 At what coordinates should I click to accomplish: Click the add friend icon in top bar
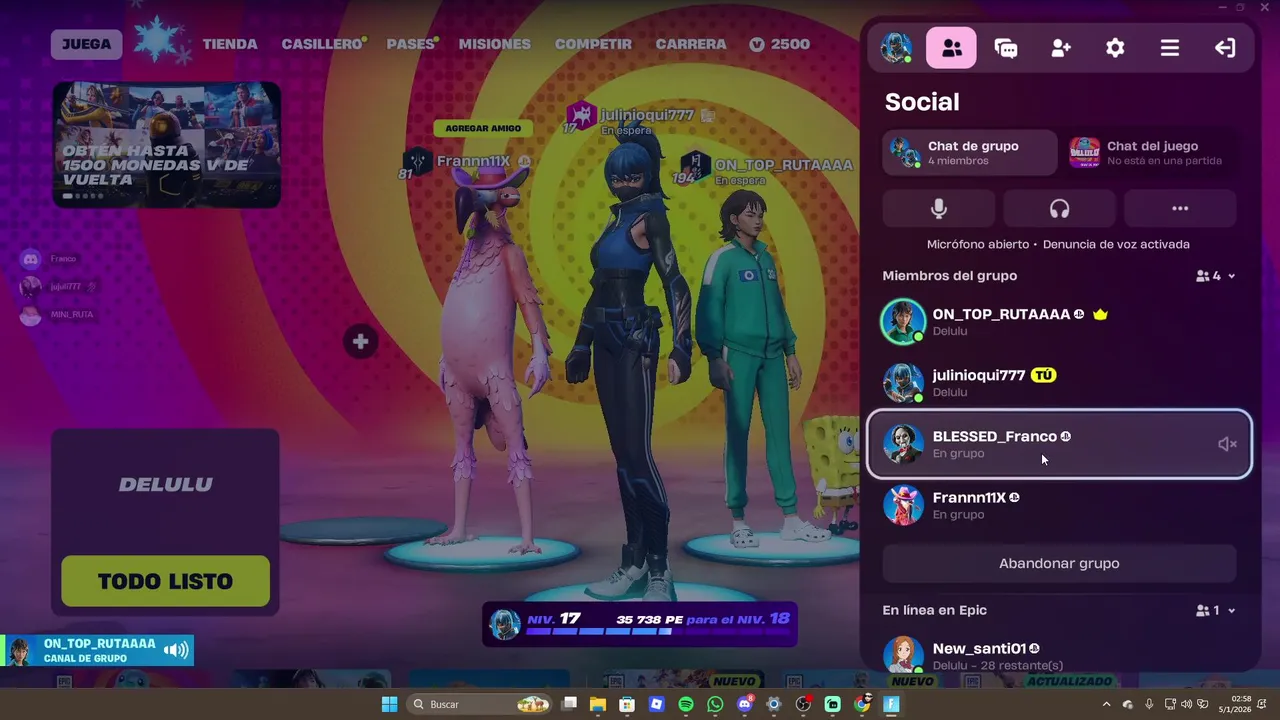[1061, 48]
